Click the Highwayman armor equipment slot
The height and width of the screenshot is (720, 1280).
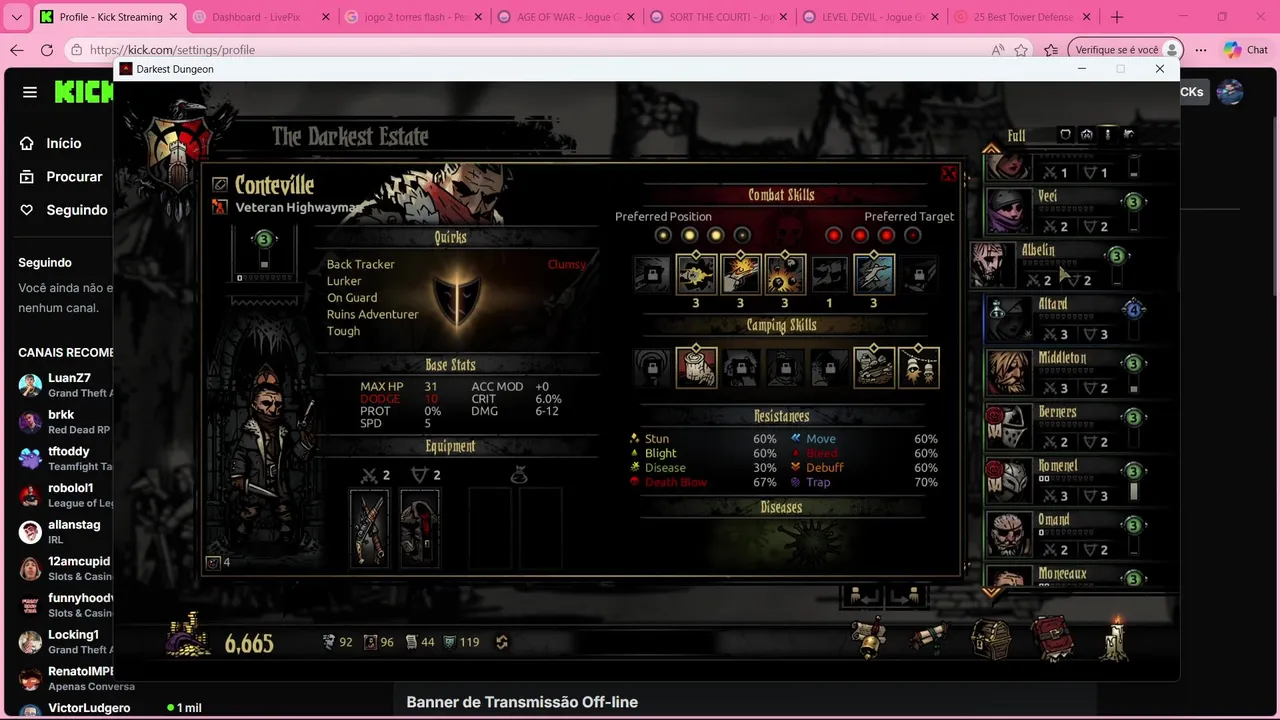pyautogui.click(x=420, y=528)
